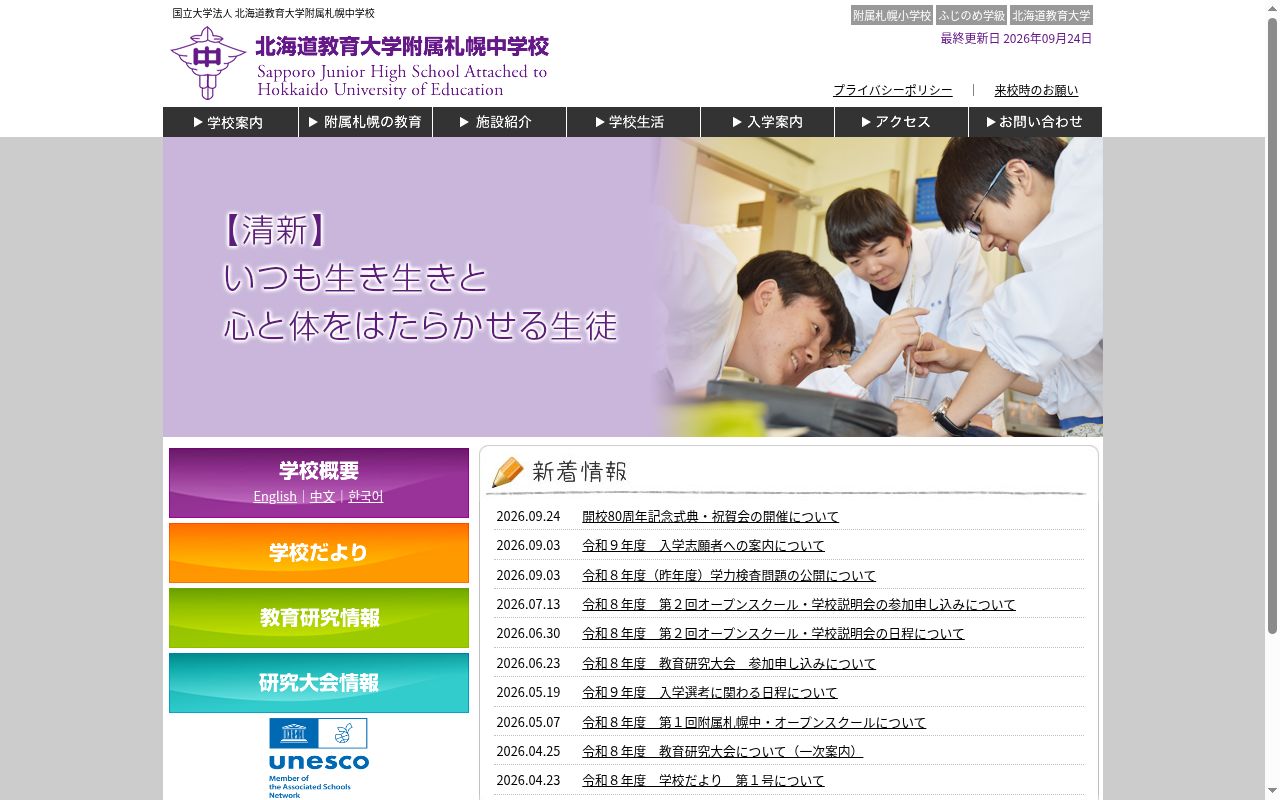Open the 施設紹介 menu
The height and width of the screenshot is (800, 1280).
coord(499,122)
